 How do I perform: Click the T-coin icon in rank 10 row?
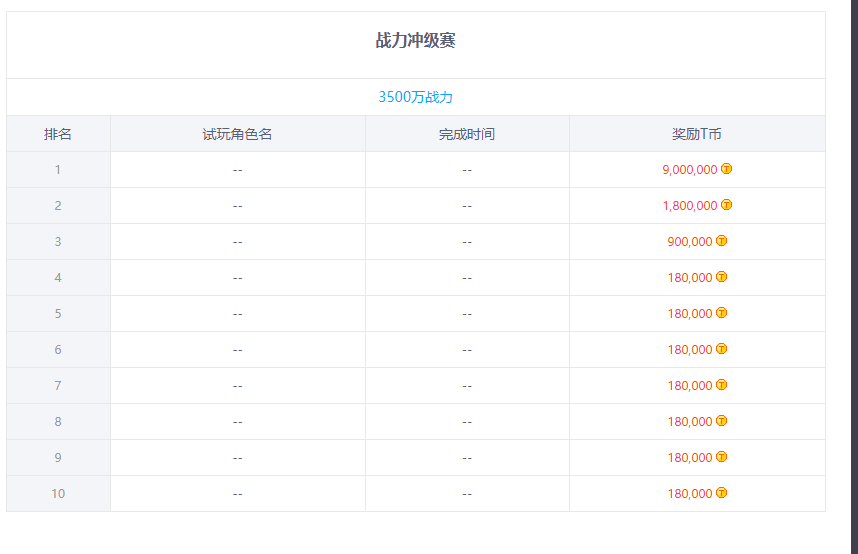pos(722,493)
